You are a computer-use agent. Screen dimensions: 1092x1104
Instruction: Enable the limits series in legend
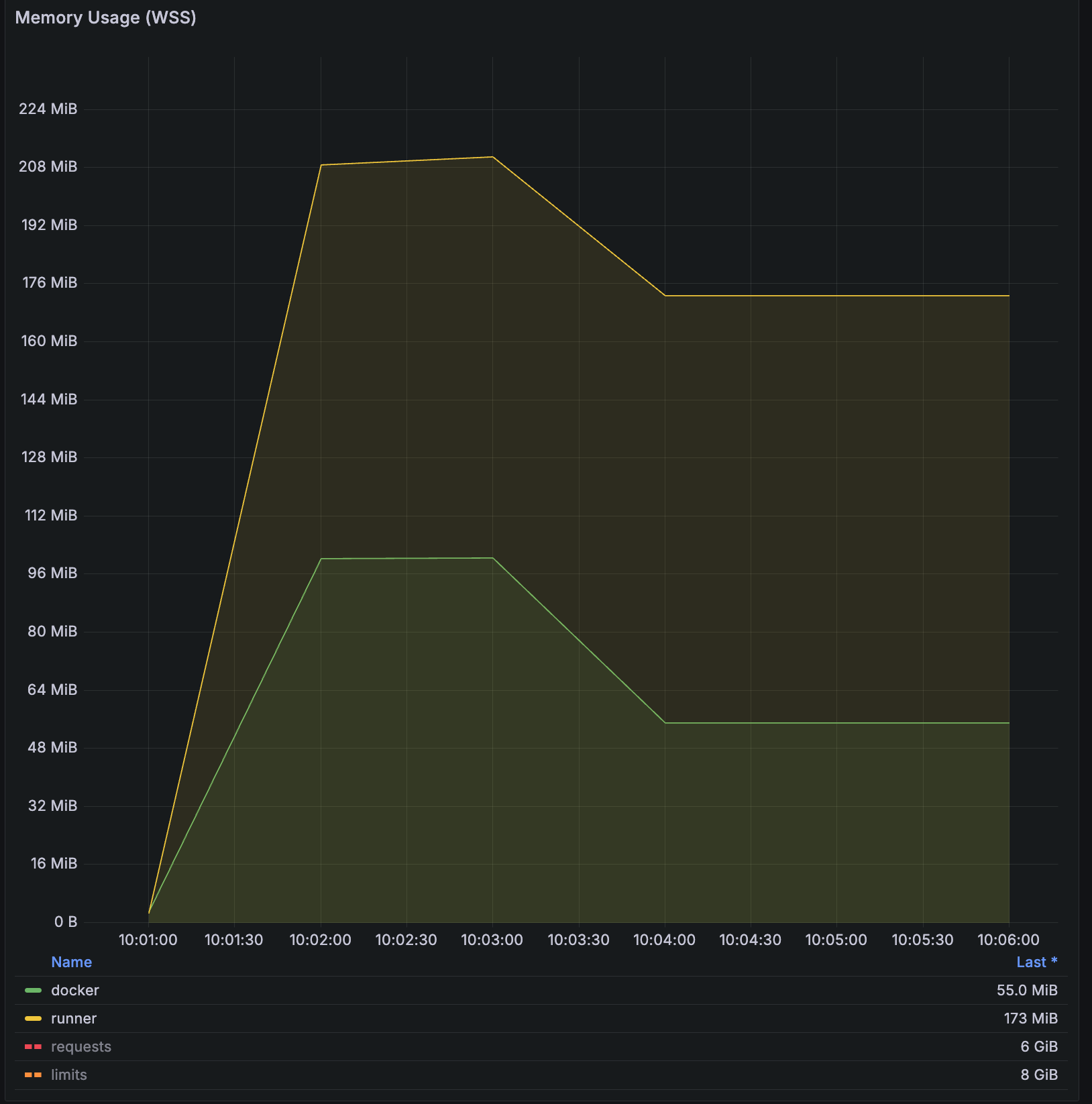[x=69, y=1074]
